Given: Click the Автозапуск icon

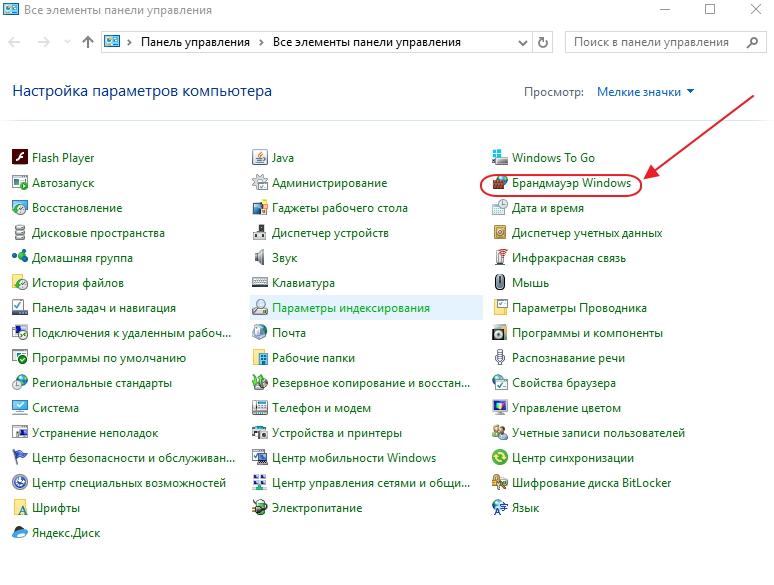Looking at the screenshot, I should (20, 182).
